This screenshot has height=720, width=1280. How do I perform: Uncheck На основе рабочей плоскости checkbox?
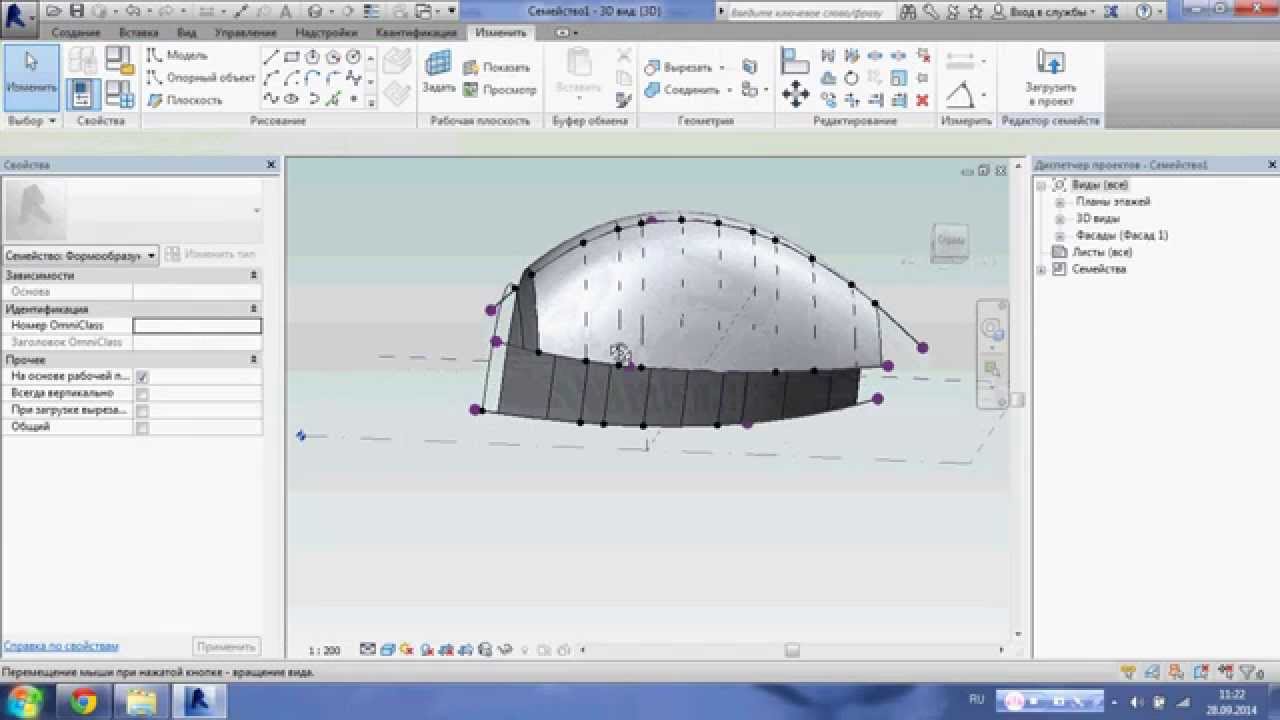coord(142,377)
